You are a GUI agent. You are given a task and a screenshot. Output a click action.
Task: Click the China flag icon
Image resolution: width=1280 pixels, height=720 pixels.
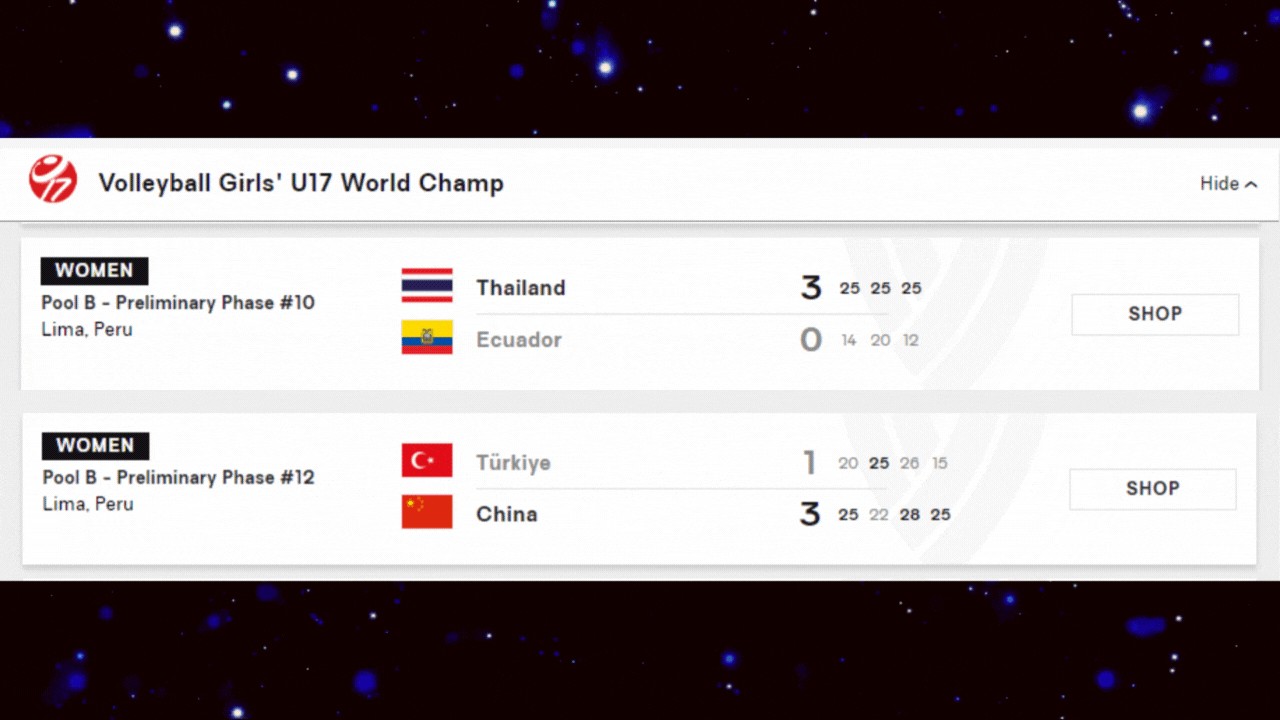tap(427, 512)
